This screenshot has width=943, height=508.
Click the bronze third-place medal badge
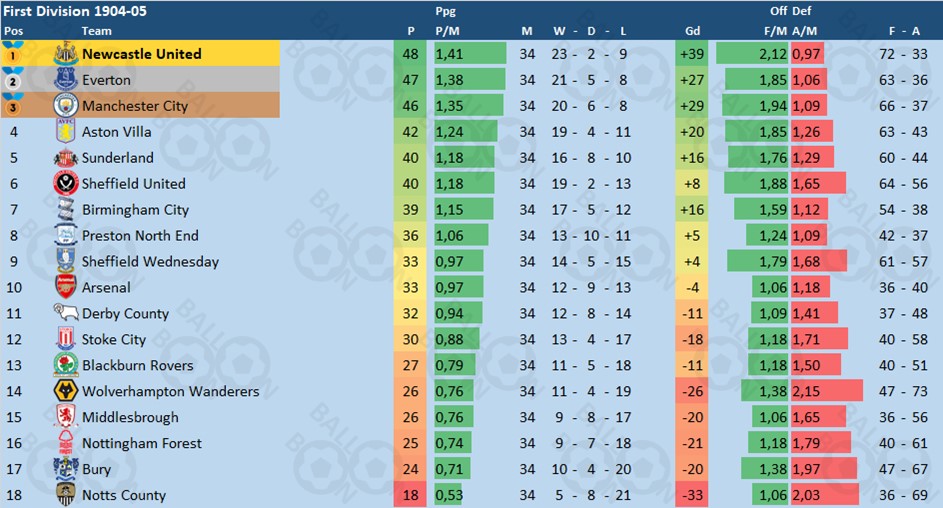14,106
